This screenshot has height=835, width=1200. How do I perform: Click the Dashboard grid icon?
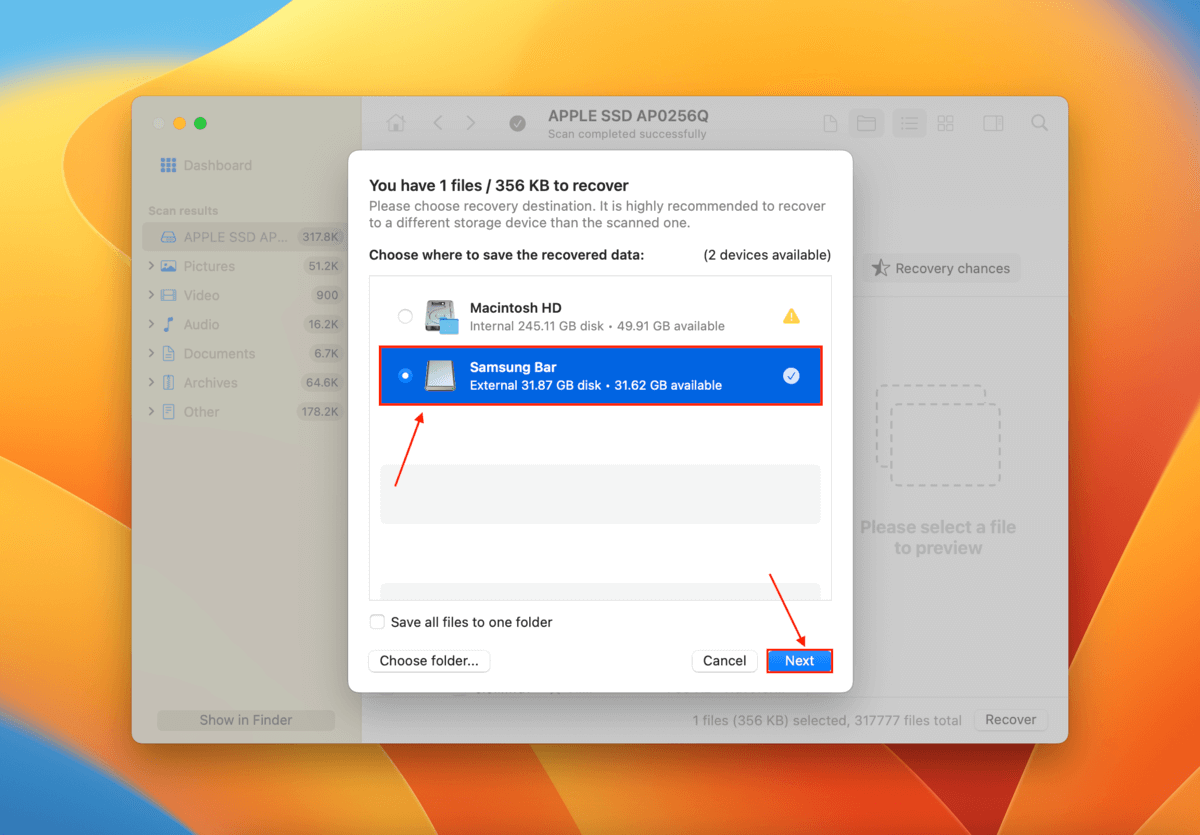[x=168, y=165]
